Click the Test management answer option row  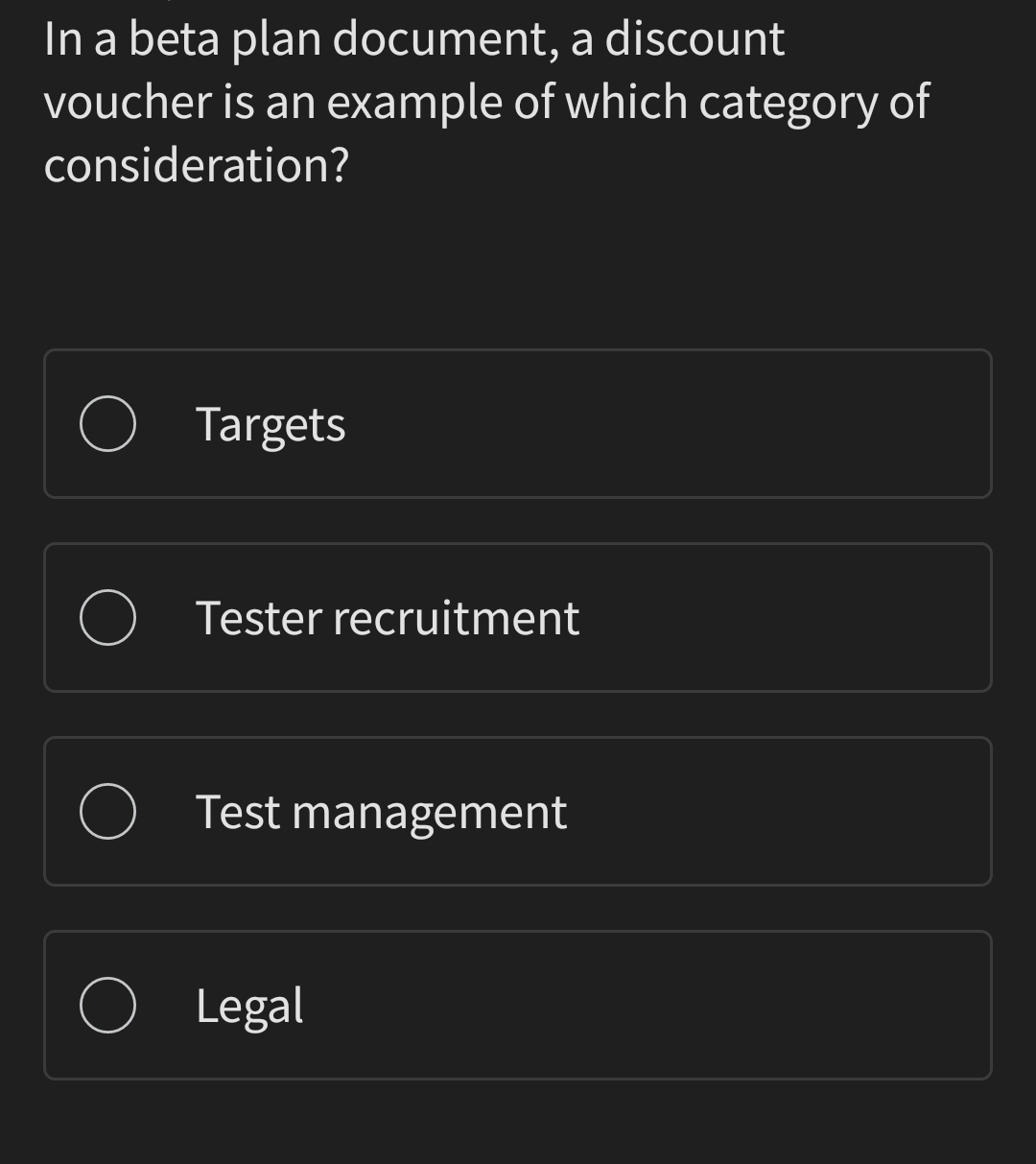[518, 811]
